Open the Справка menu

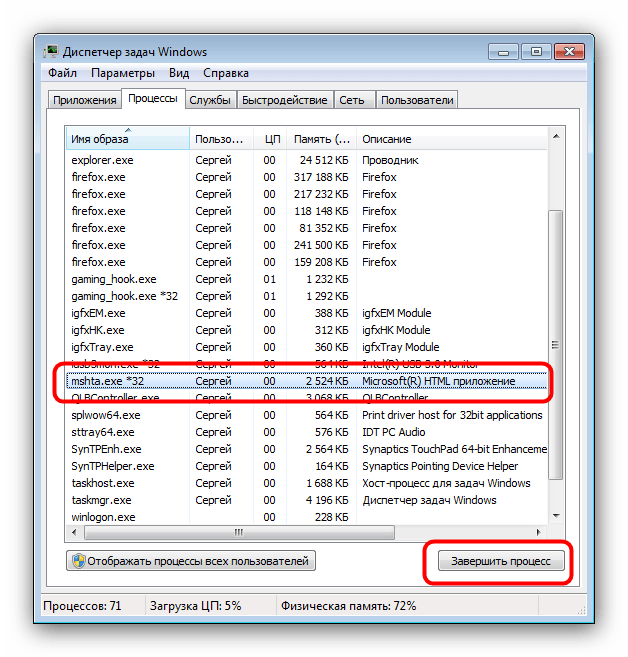point(226,73)
